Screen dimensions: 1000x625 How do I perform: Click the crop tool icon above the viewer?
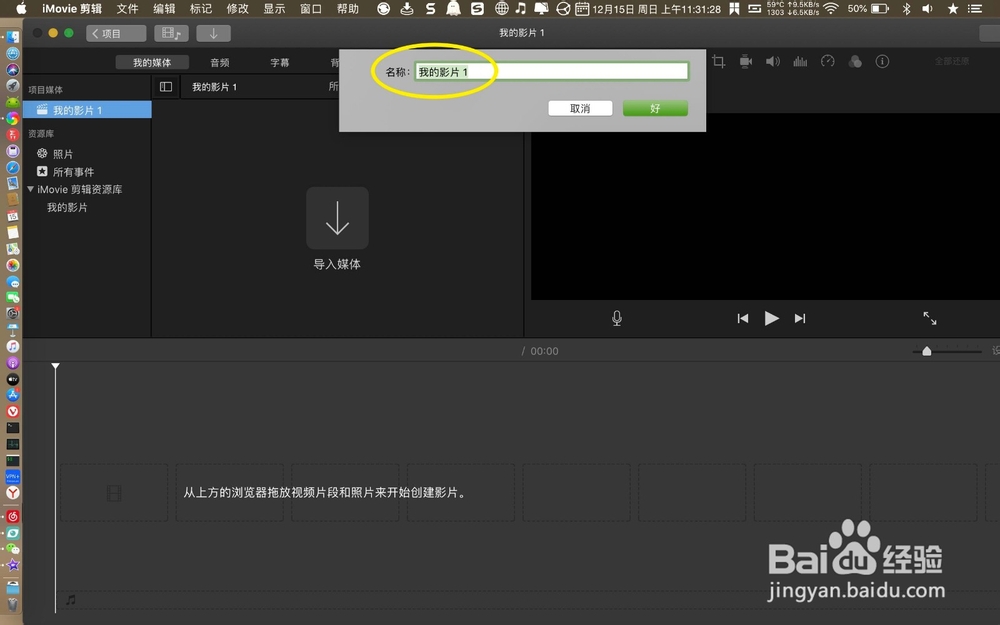[719, 61]
